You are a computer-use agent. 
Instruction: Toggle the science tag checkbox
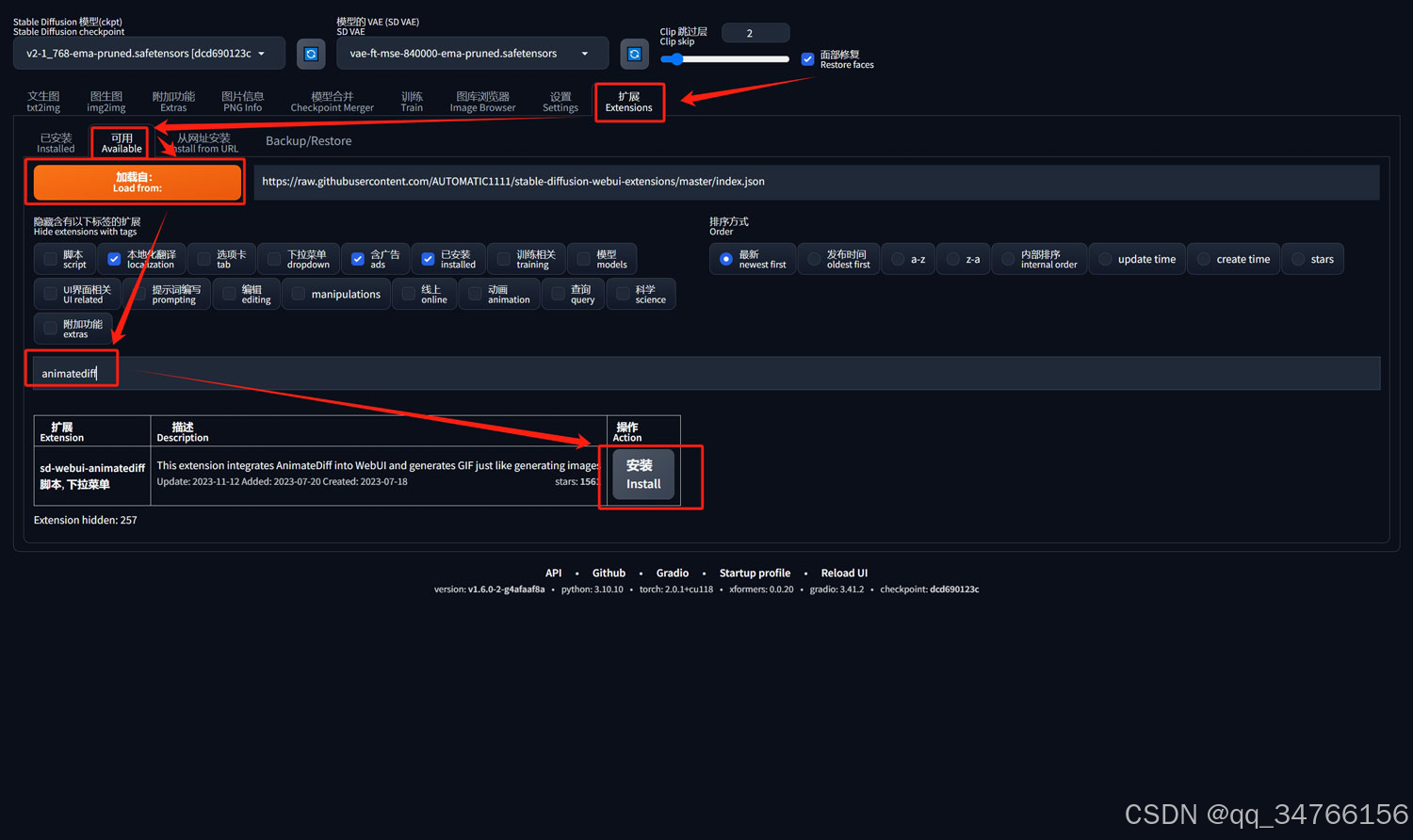click(x=623, y=294)
